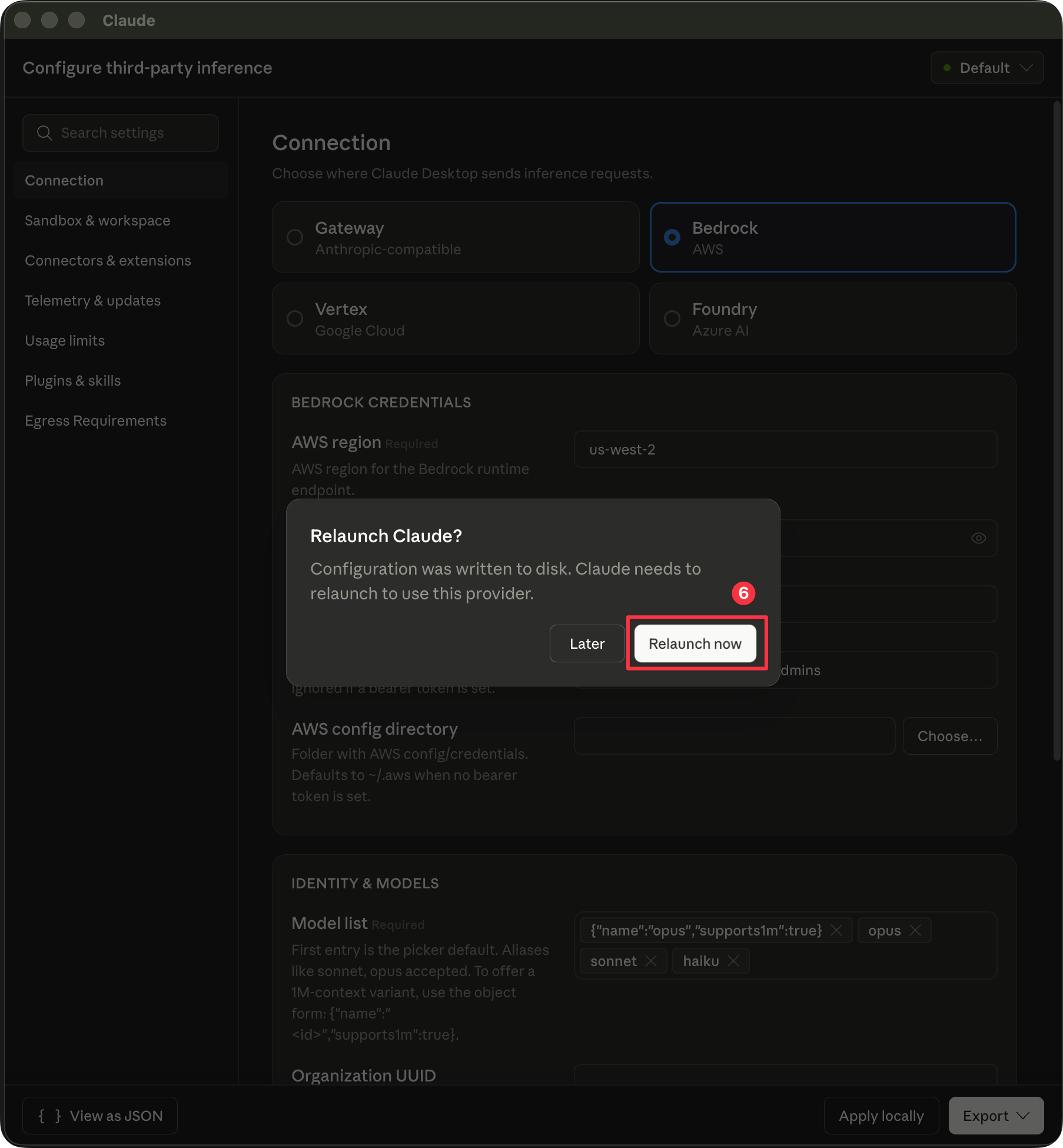Image resolution: width=1063 pixels, height=1148 pixels.
Task: Click View as JSON button
Action: (x=100, y=1116)
